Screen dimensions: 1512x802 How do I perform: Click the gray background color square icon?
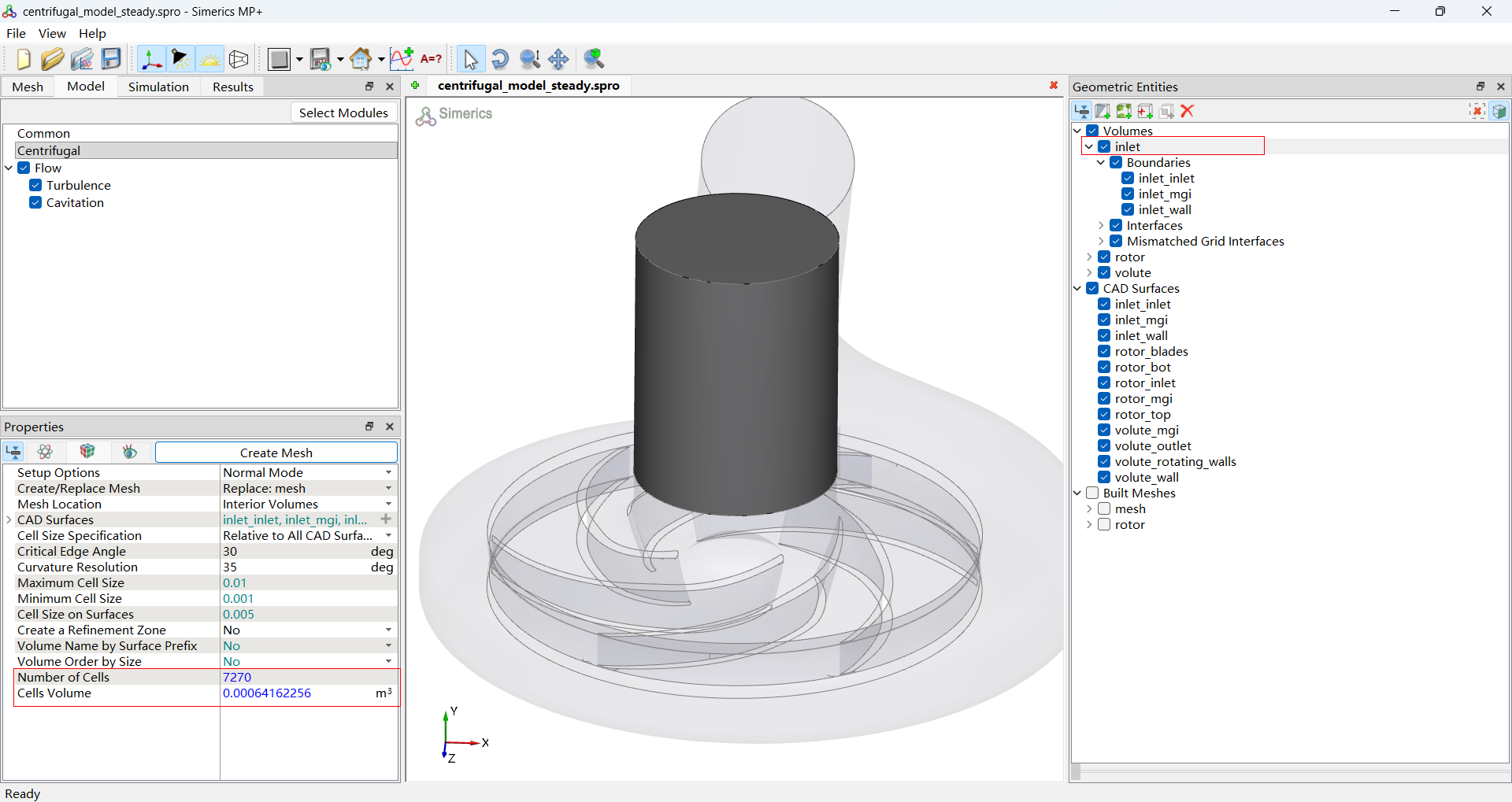[279, 59]
